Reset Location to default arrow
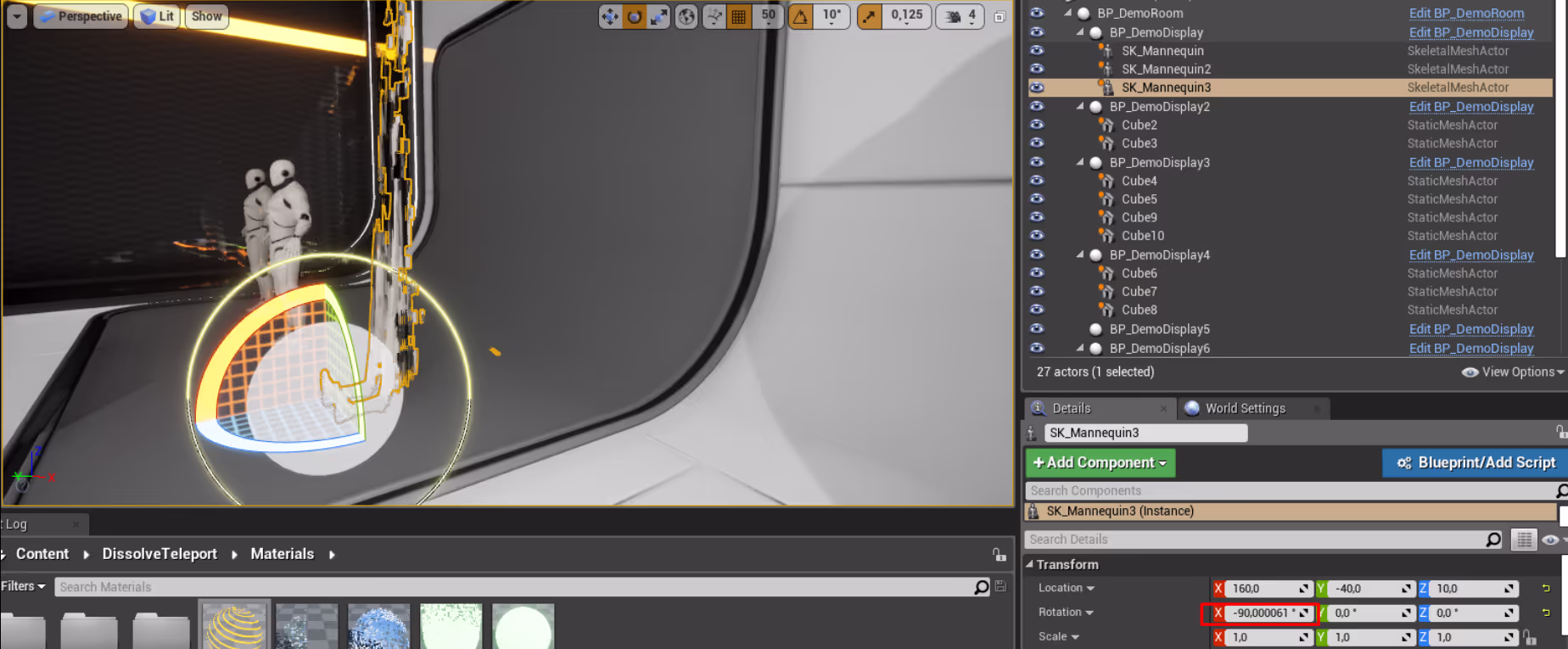 (x=1546, y=588)
